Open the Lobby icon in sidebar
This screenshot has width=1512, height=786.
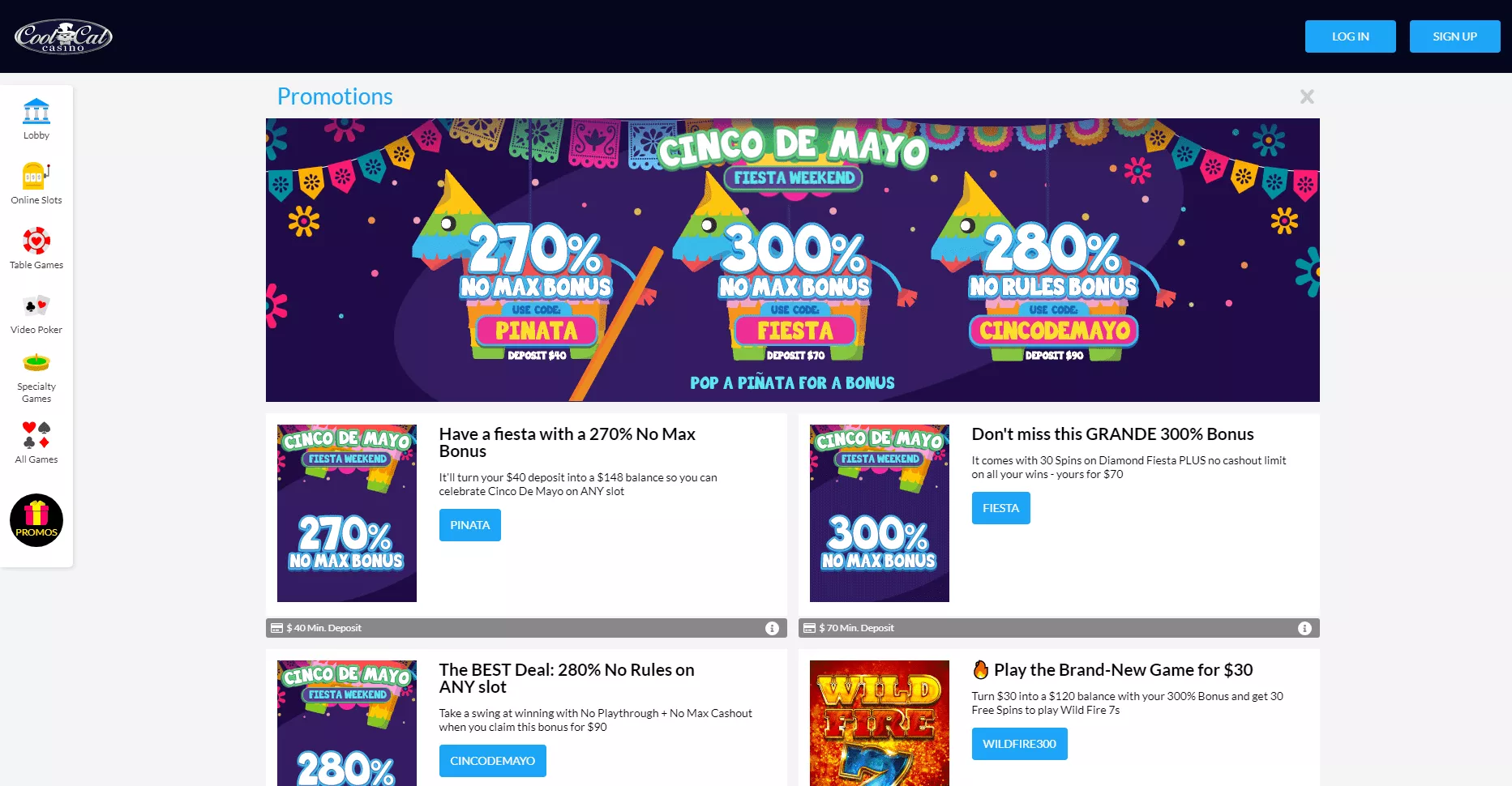[x=36, y=118]
